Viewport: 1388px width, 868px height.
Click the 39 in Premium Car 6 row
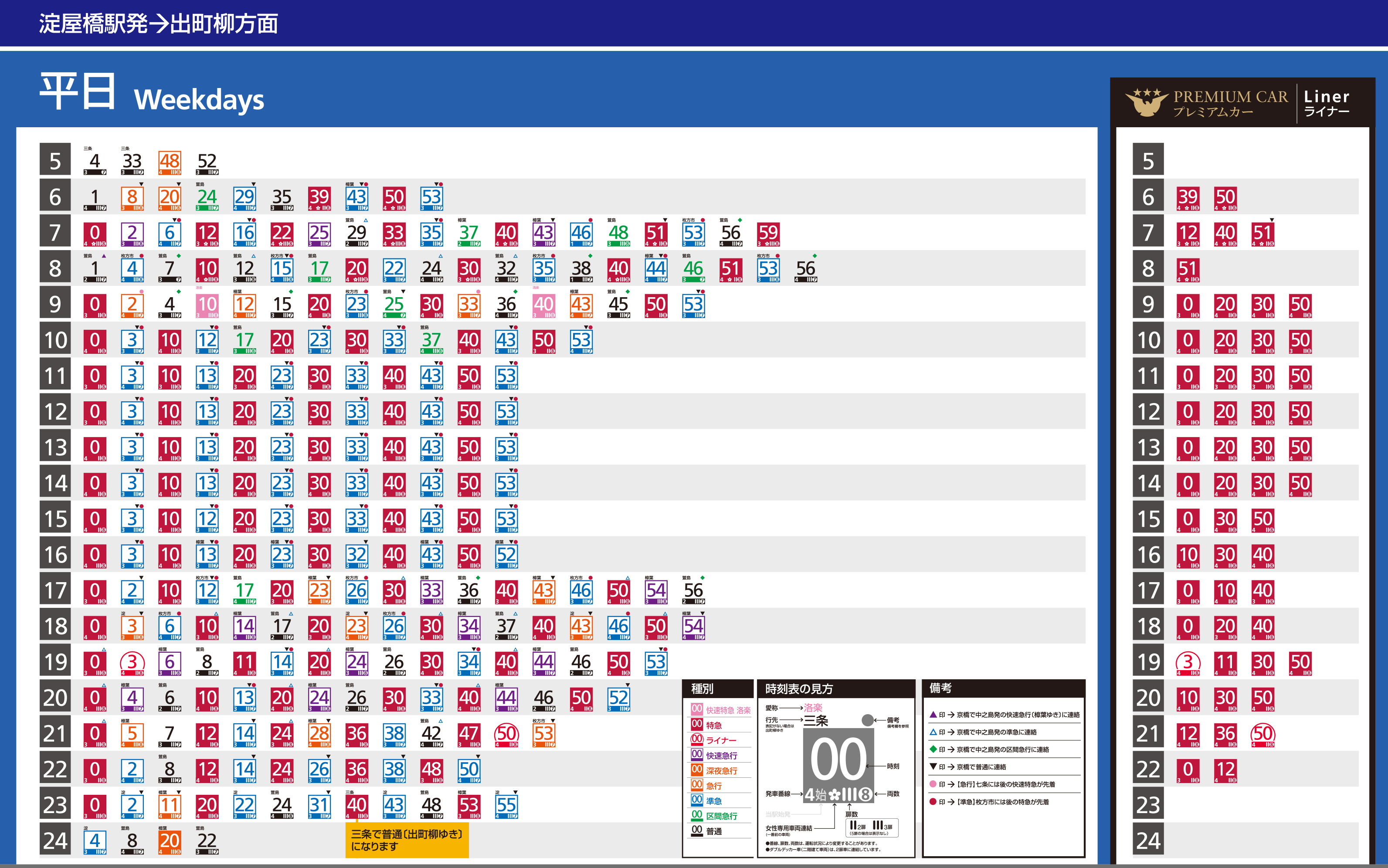point(1188,199)
